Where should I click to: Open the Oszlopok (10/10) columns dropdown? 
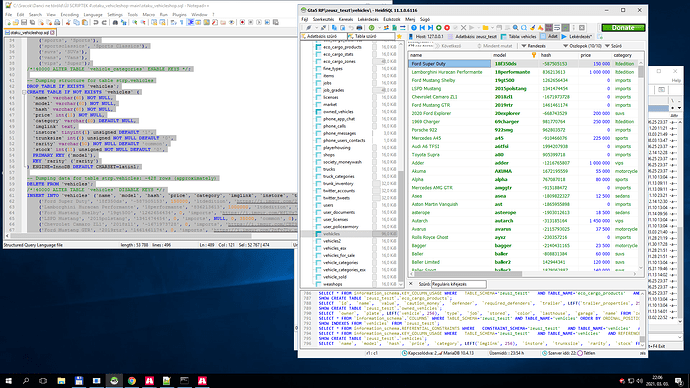[x=582, y=46]
